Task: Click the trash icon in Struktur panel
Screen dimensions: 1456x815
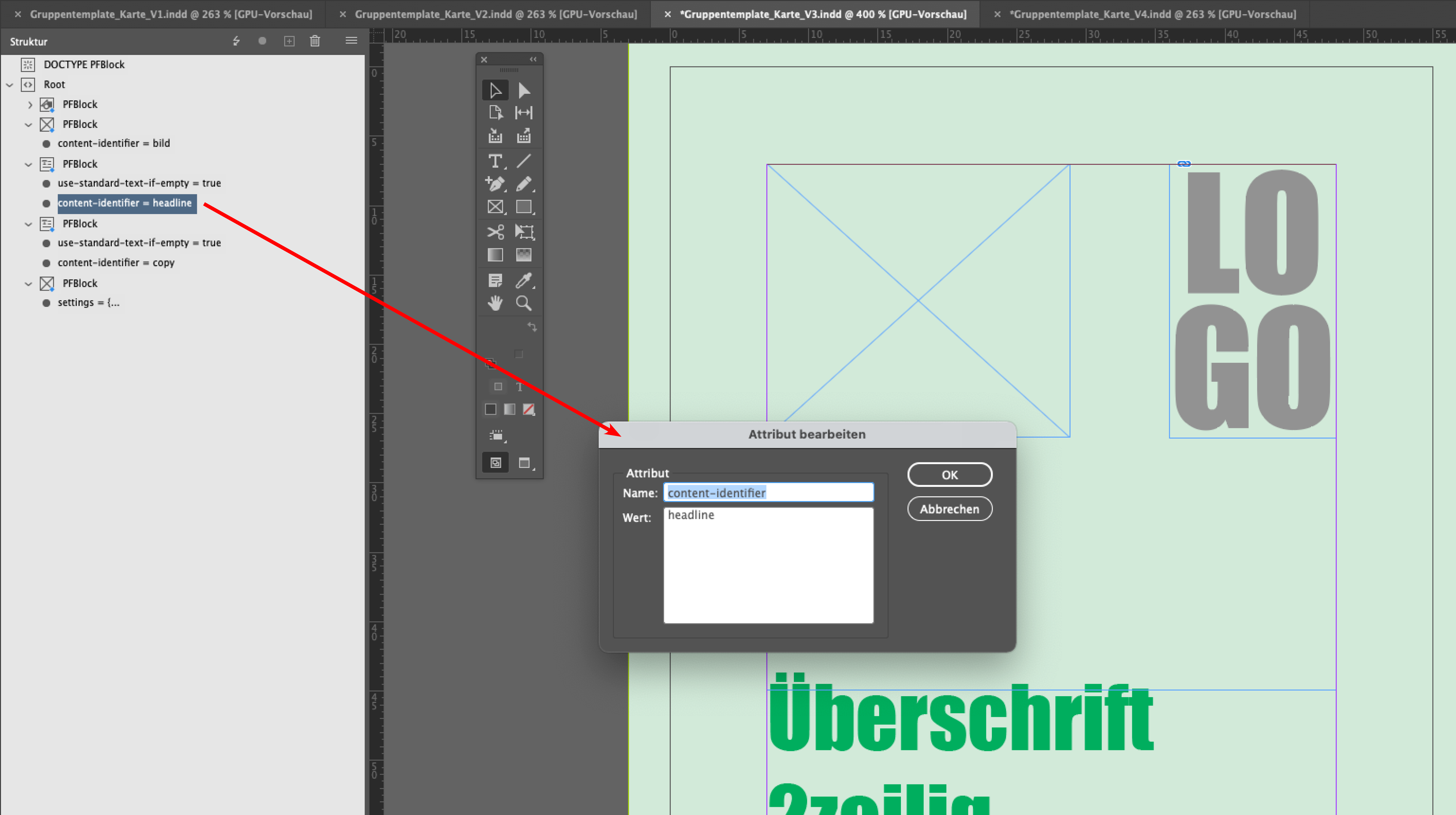Action: tap(315, 41)
